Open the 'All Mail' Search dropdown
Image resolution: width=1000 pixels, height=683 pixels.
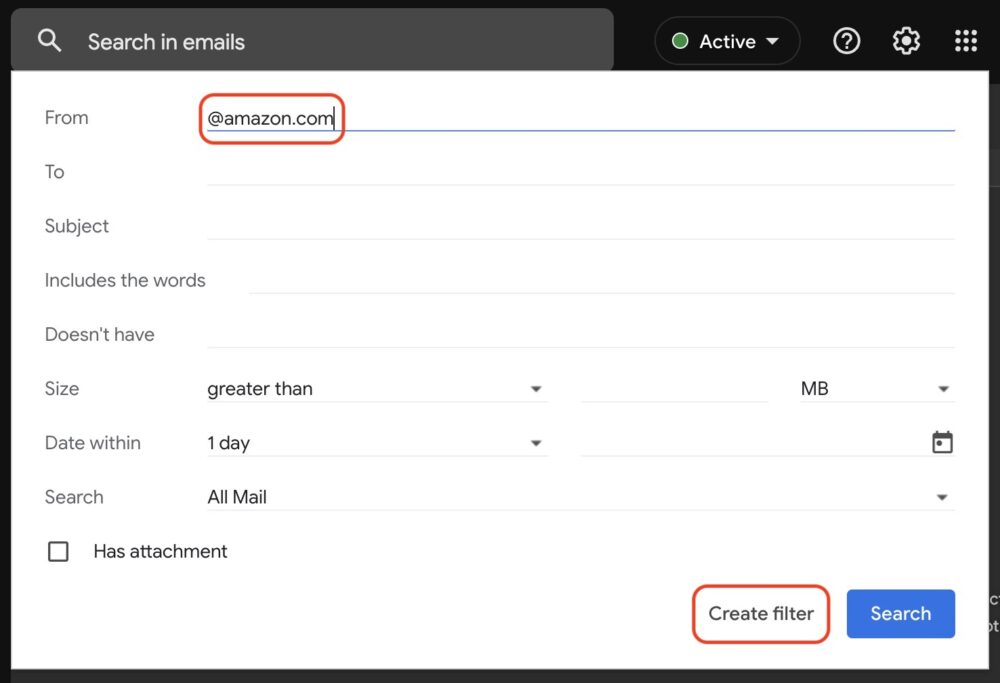[580, 496]
